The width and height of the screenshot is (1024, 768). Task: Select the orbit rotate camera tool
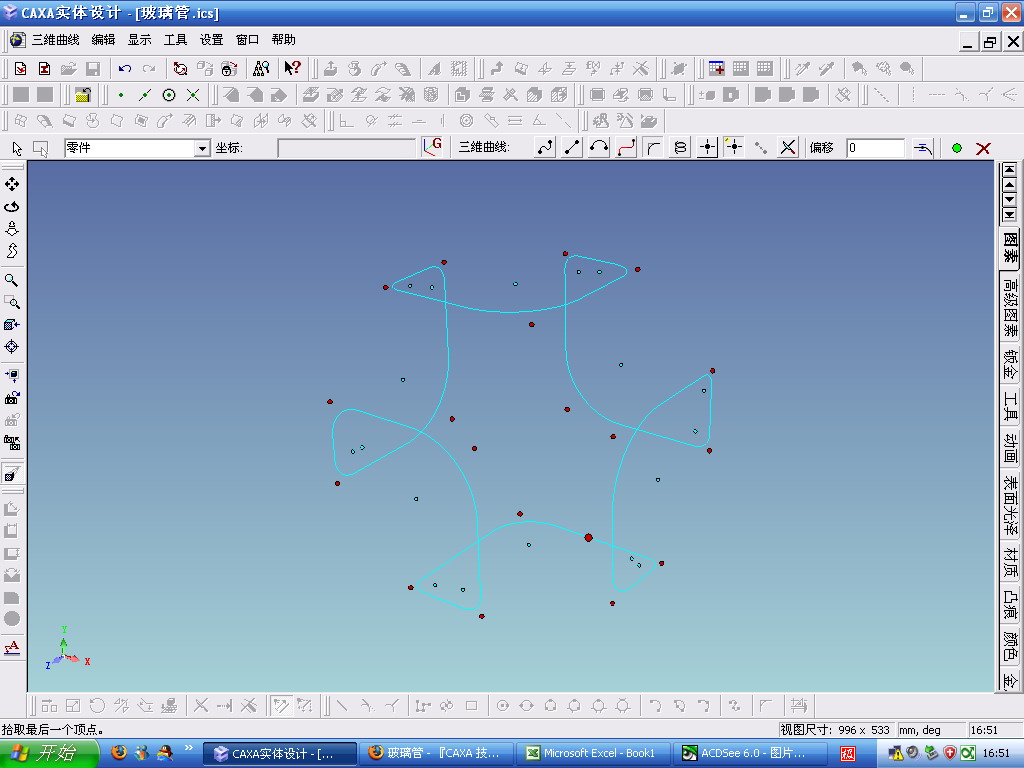(12, 207)
